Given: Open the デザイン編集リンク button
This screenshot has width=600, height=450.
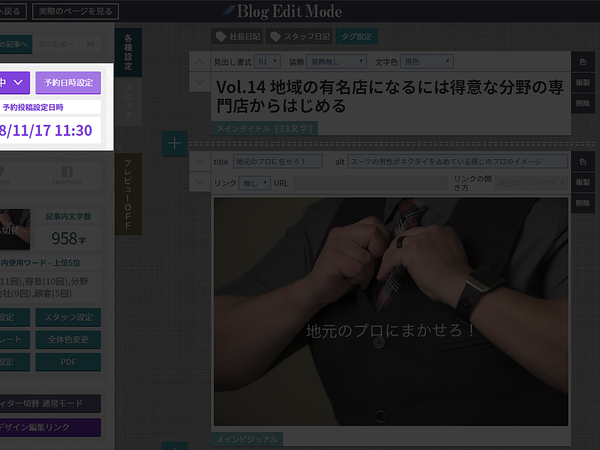Looking at the screenshot, I should [50, 427].
